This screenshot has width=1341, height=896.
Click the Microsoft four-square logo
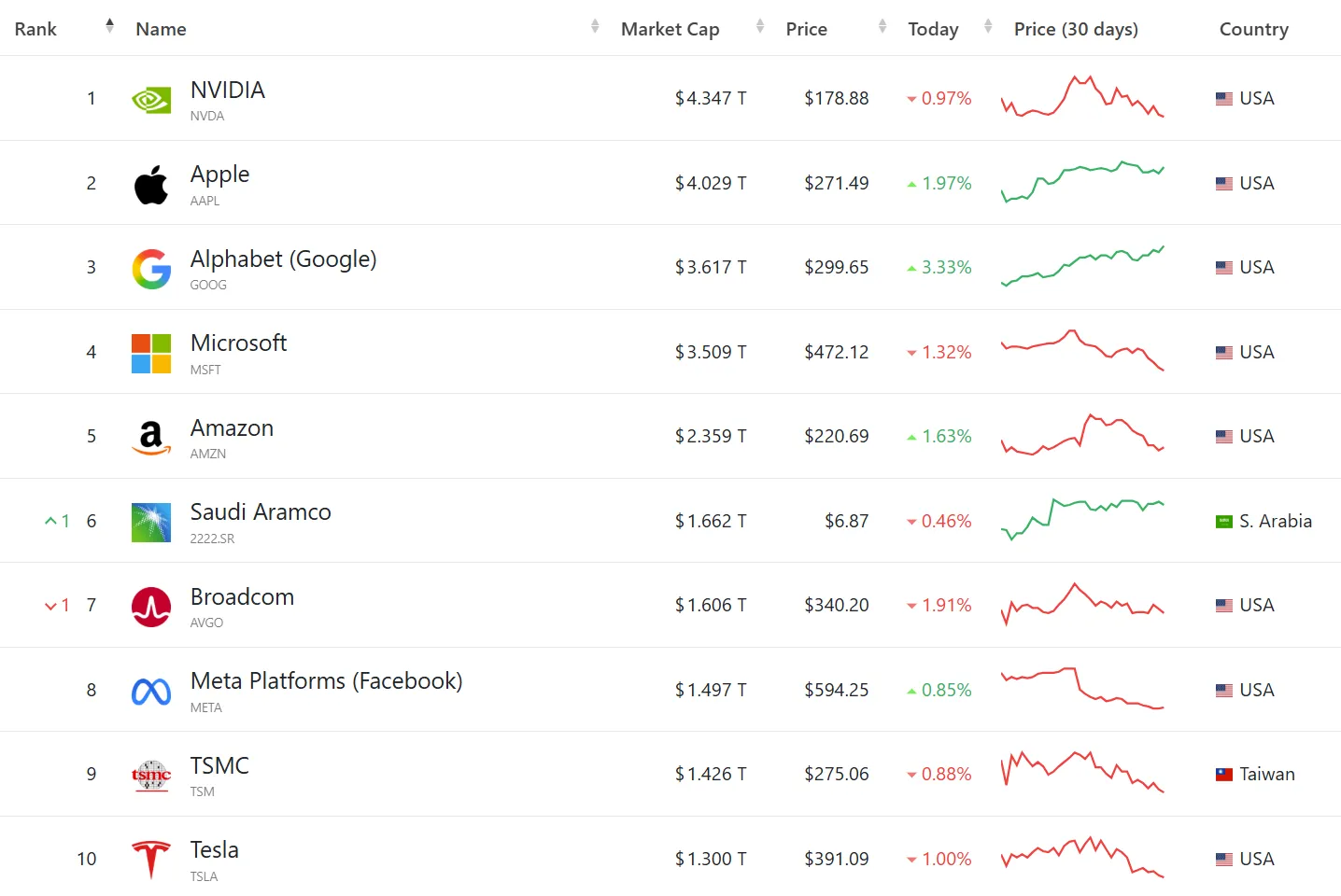(151, 353)
